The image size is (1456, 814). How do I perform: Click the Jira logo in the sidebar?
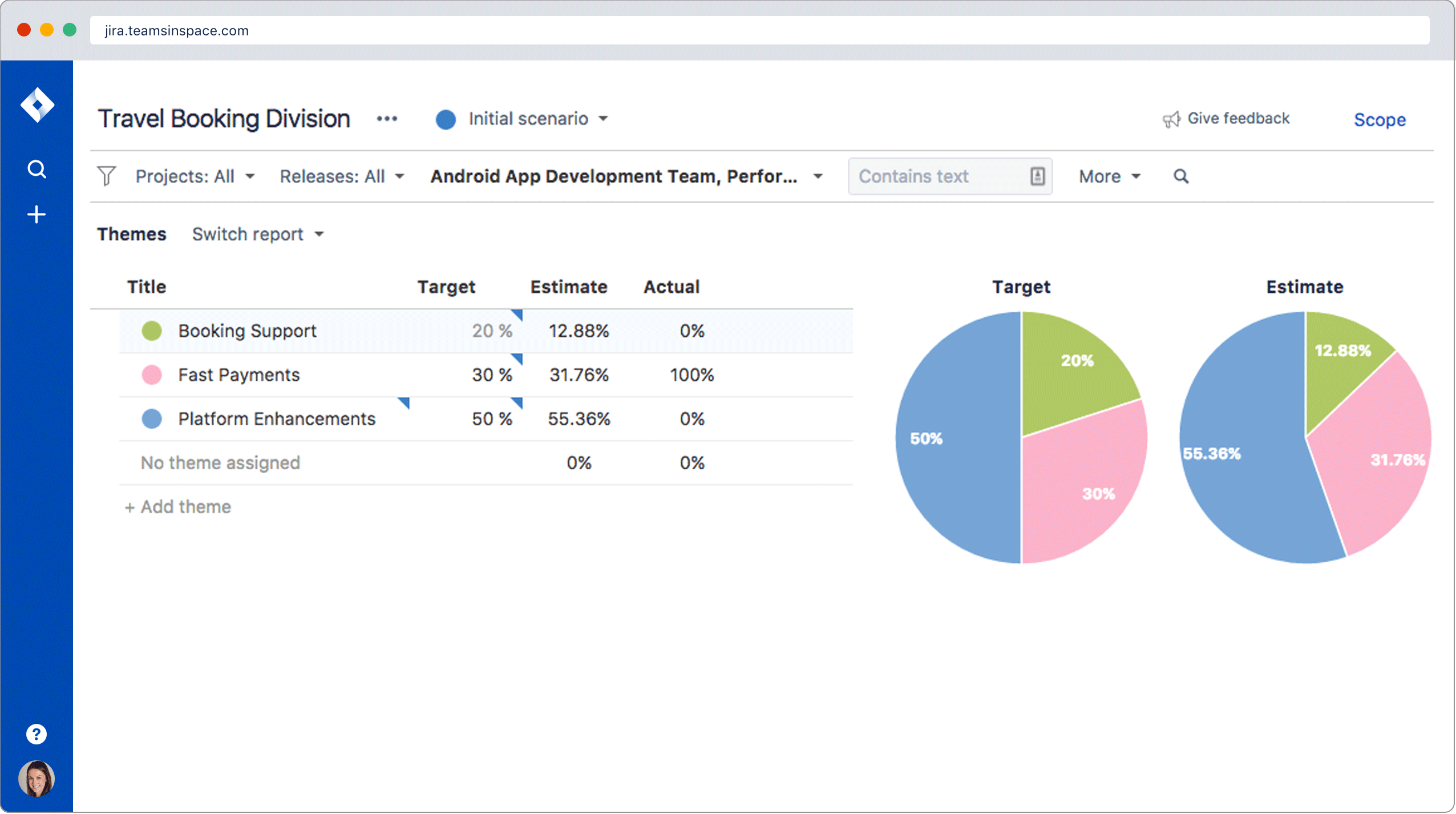pyautogui.click(x=37, y=104)
